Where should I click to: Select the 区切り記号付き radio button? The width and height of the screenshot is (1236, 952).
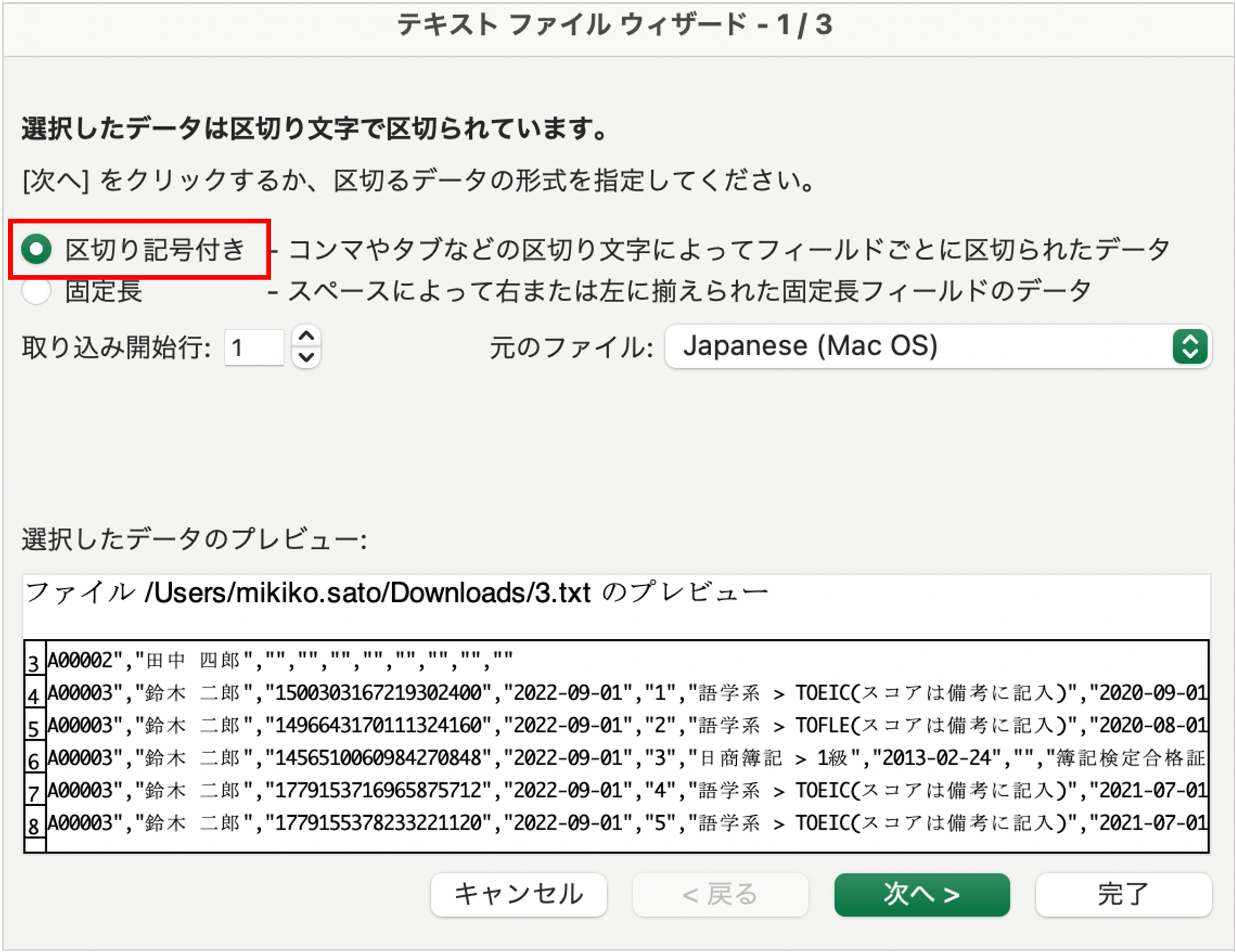point(36,249)
